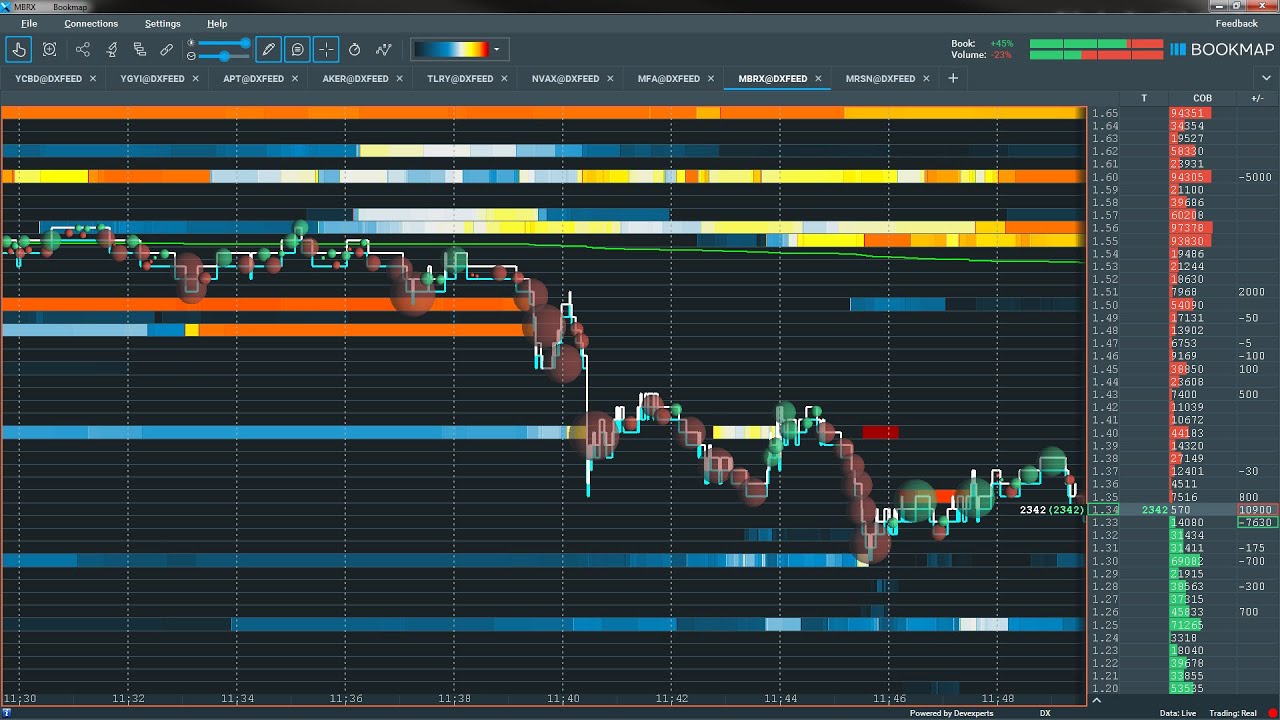
Task: Click the chain link icon
Action: tap(167, 49)
